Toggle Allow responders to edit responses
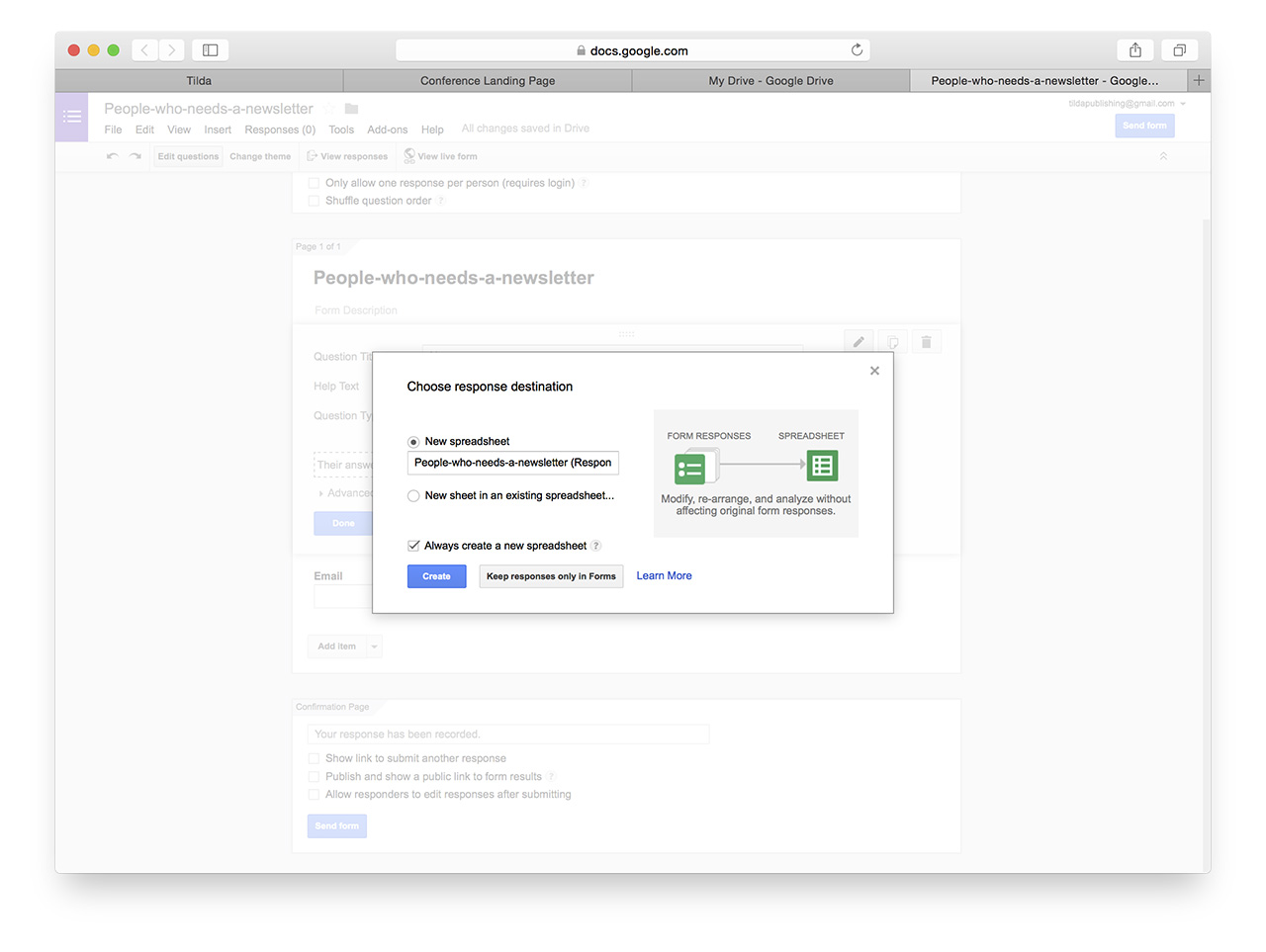1266x952 pixels. pos(314,794)
